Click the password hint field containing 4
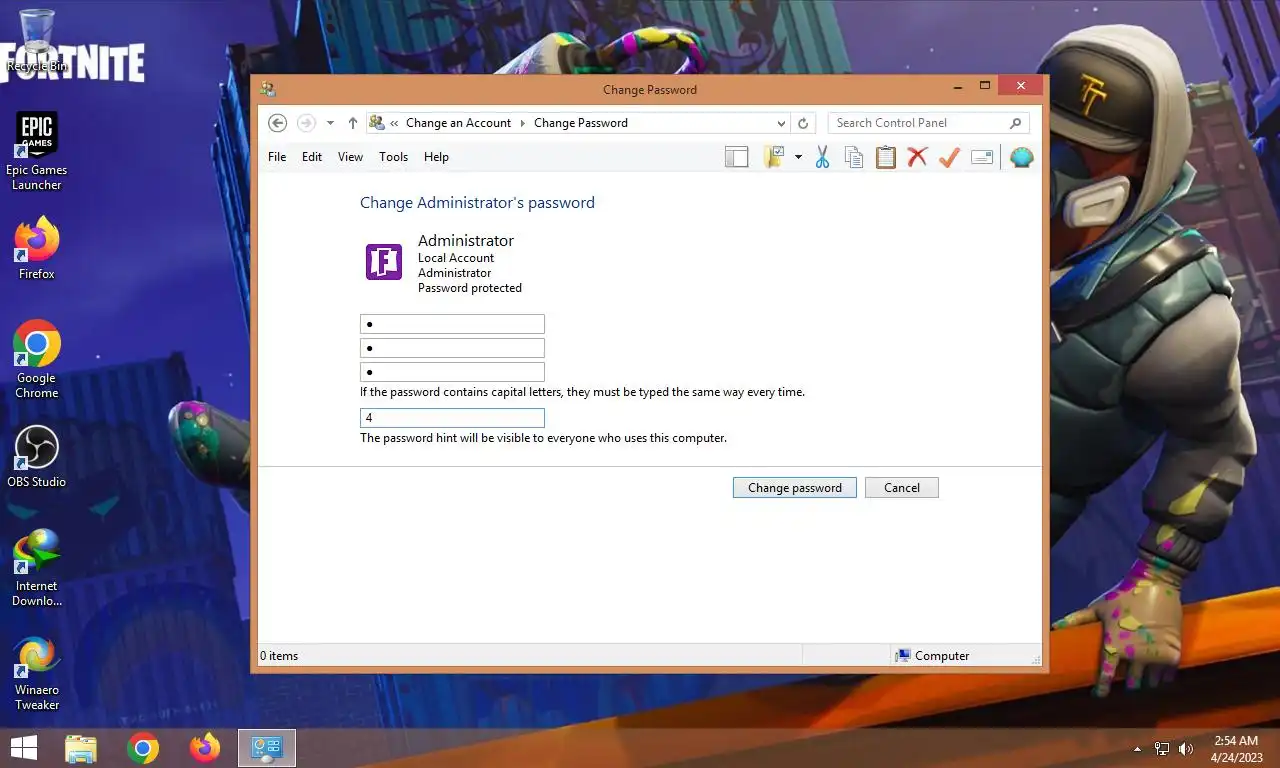The width and height of the screenshot is (1280, 768). coord(452,418)
